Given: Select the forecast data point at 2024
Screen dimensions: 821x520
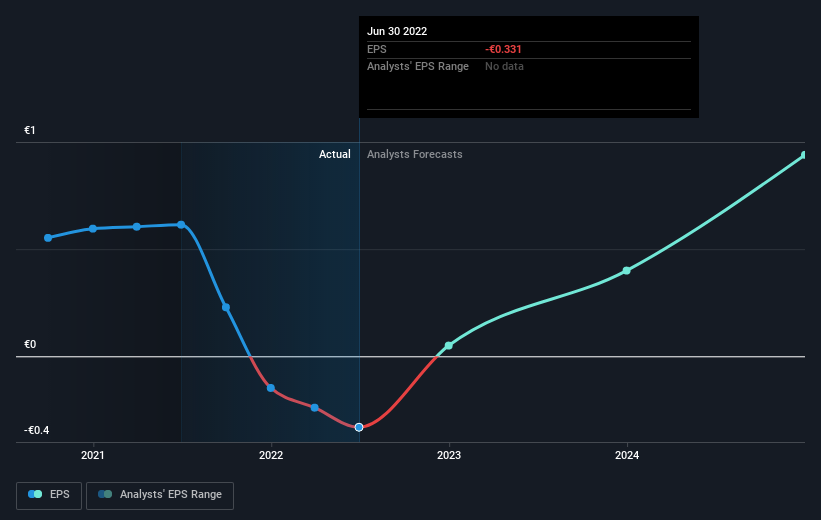Looking at the screenshot, I should click(x=627, y=271).
